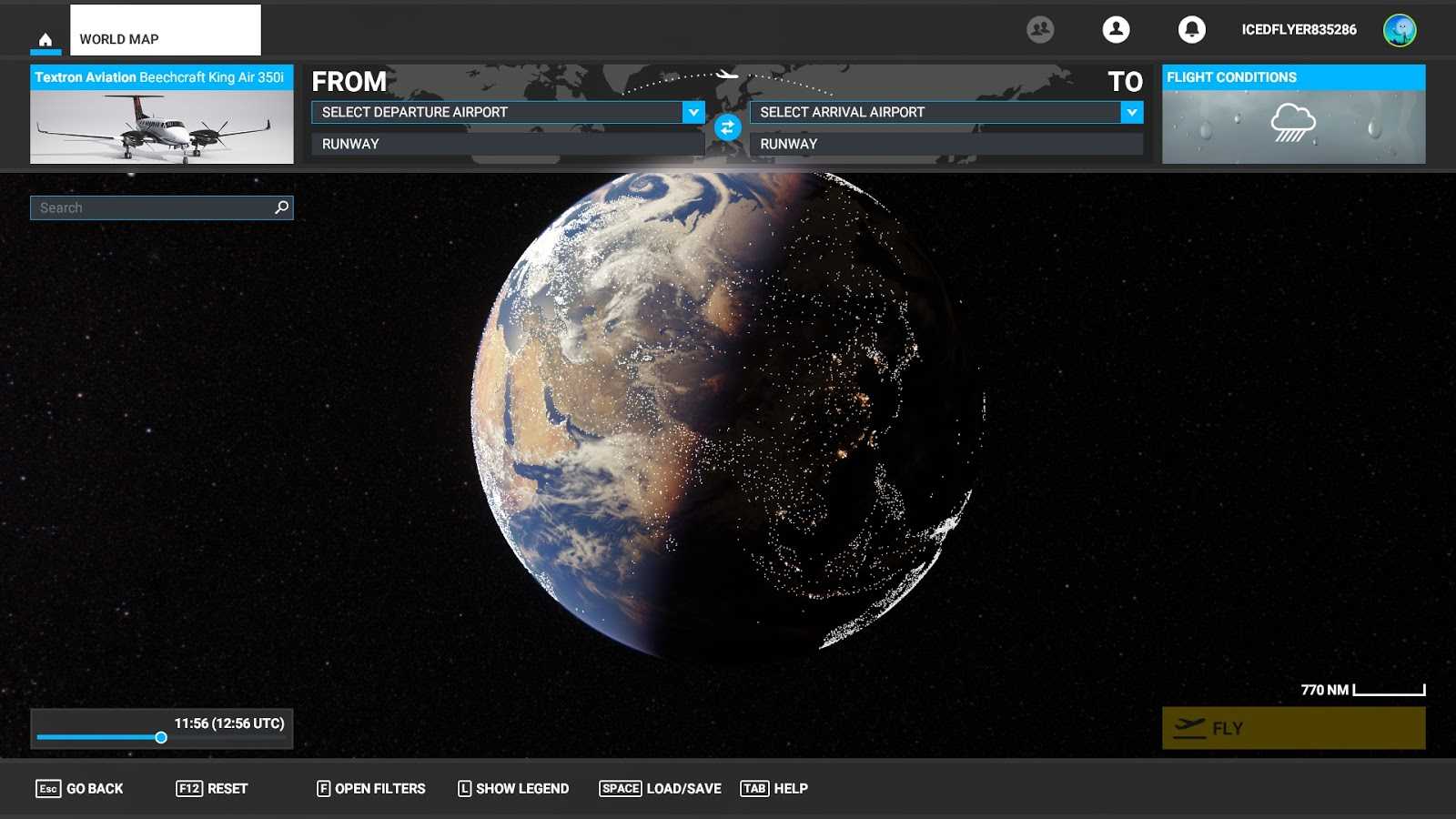Toggle Show Legend on the map
This screenshot has width=1456, height=819.
pyautogui.click(x=513, y=788)
